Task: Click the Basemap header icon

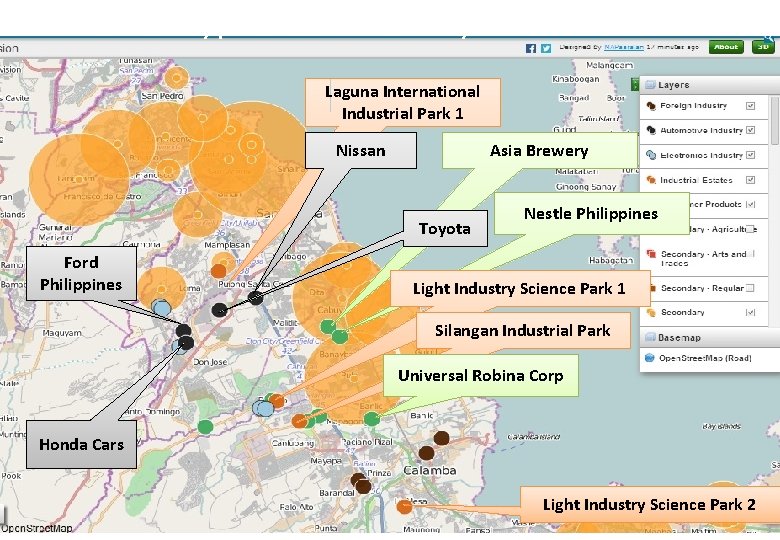Action: tap(650, 338)
